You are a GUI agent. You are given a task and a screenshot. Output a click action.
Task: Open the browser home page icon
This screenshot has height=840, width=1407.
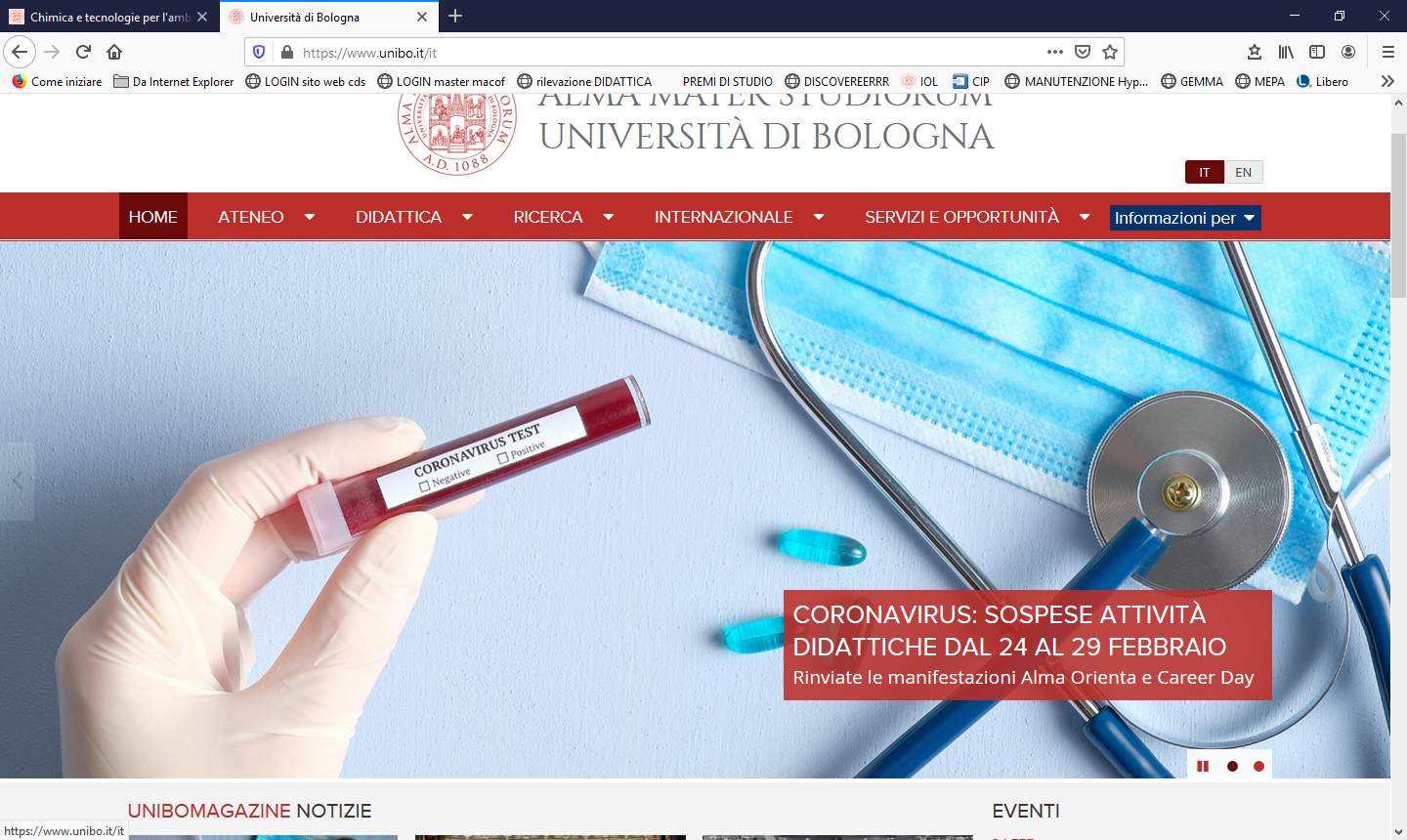(114, 52)
